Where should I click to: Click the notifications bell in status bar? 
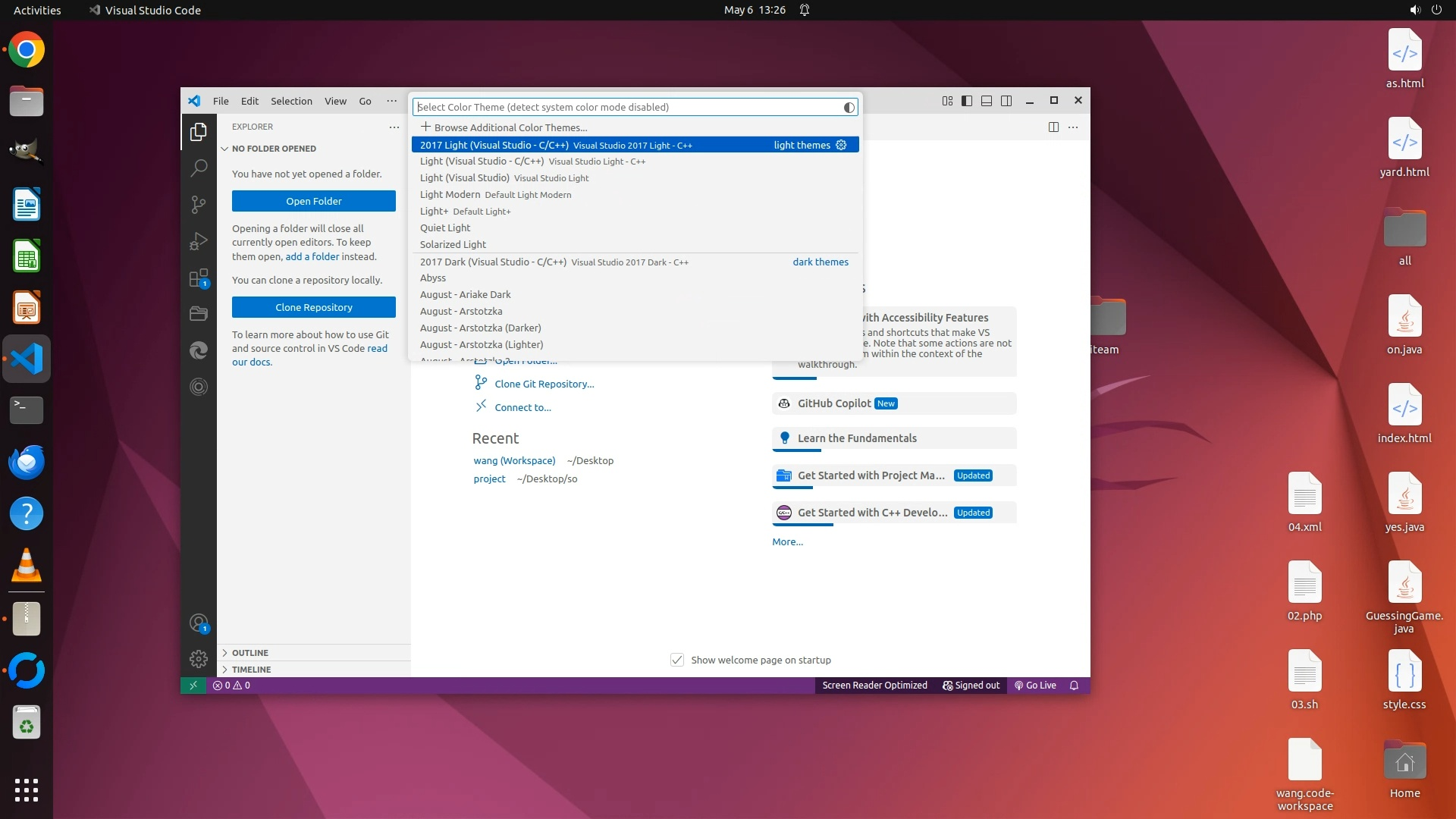(1074, 686)
